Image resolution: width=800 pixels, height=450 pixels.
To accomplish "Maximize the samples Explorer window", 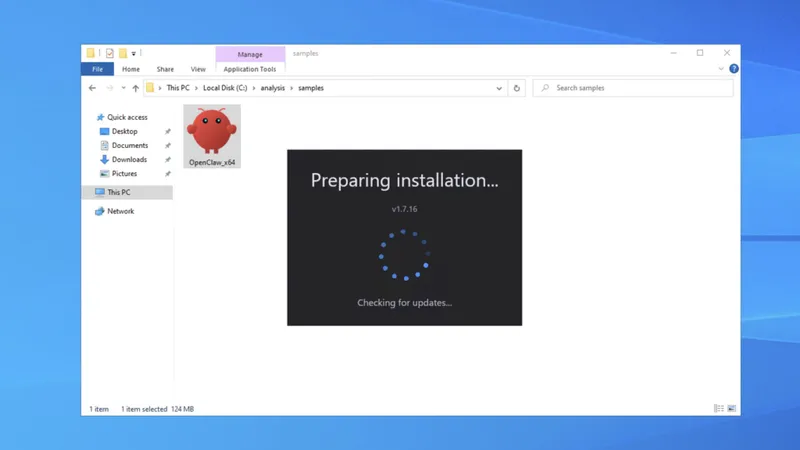I will click(x=700, y=53).
